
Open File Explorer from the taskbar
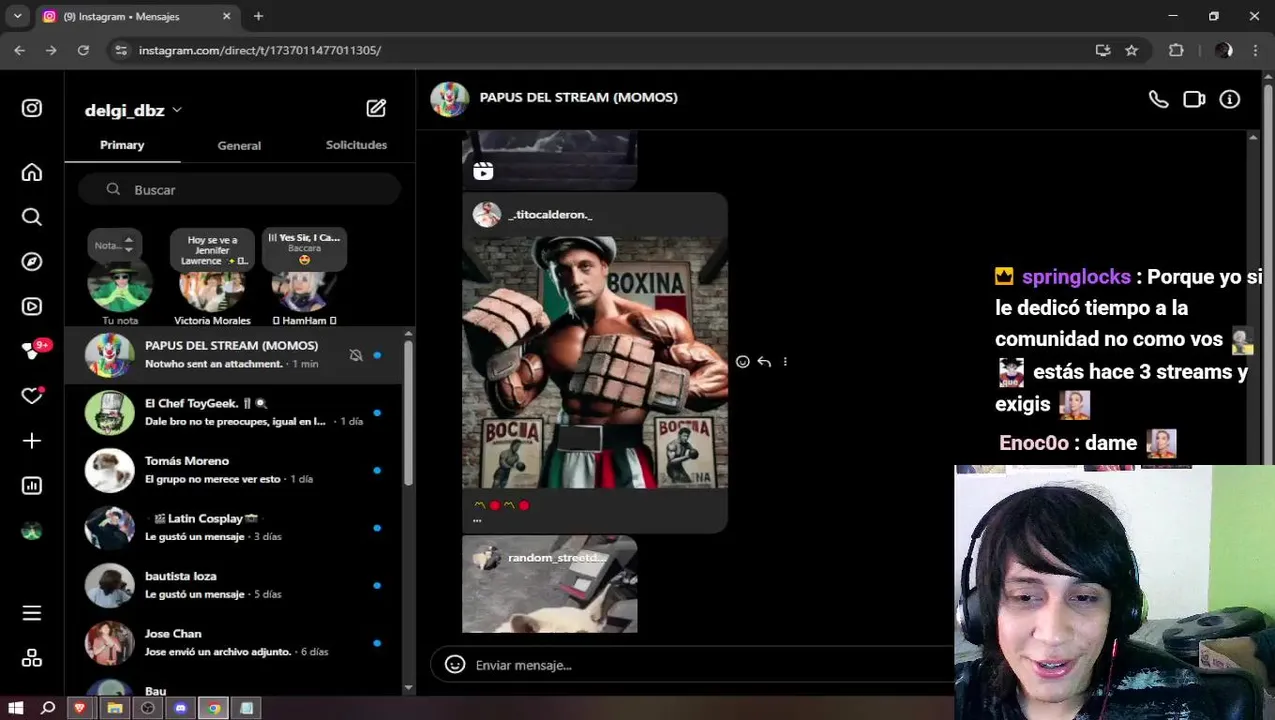tap(114, 708)
